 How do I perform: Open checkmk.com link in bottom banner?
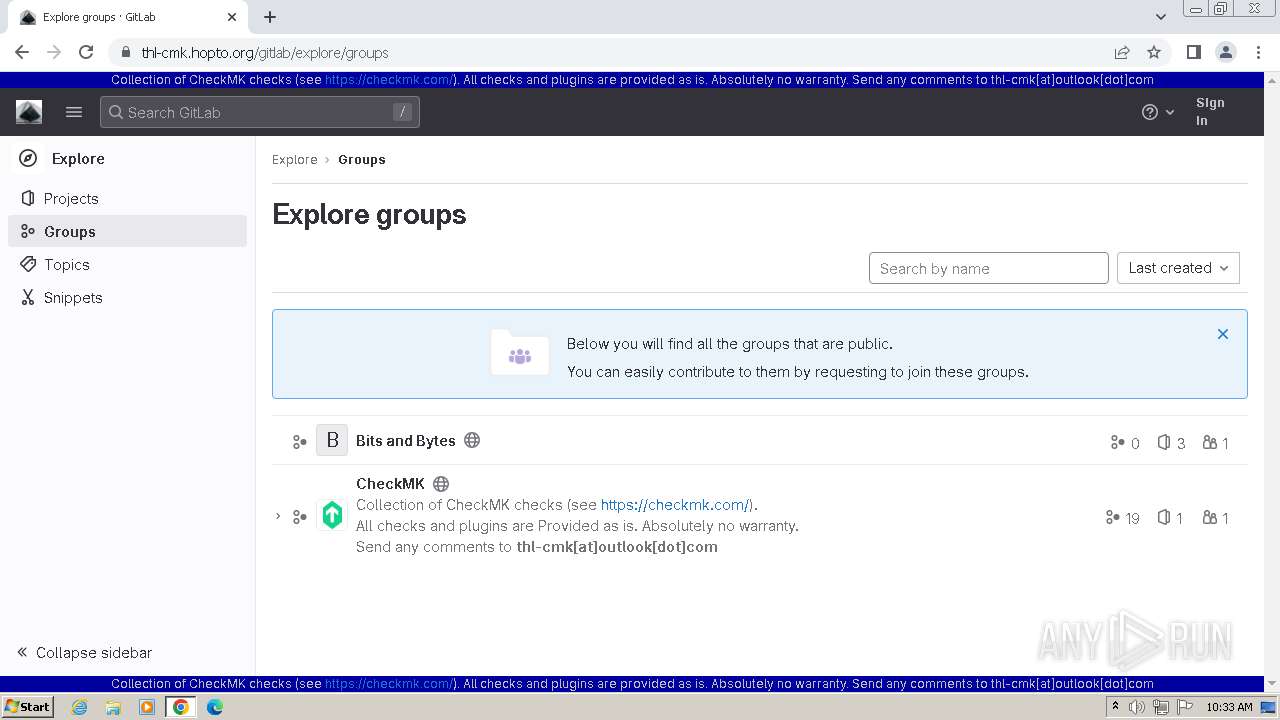click(x=389, y=684)
